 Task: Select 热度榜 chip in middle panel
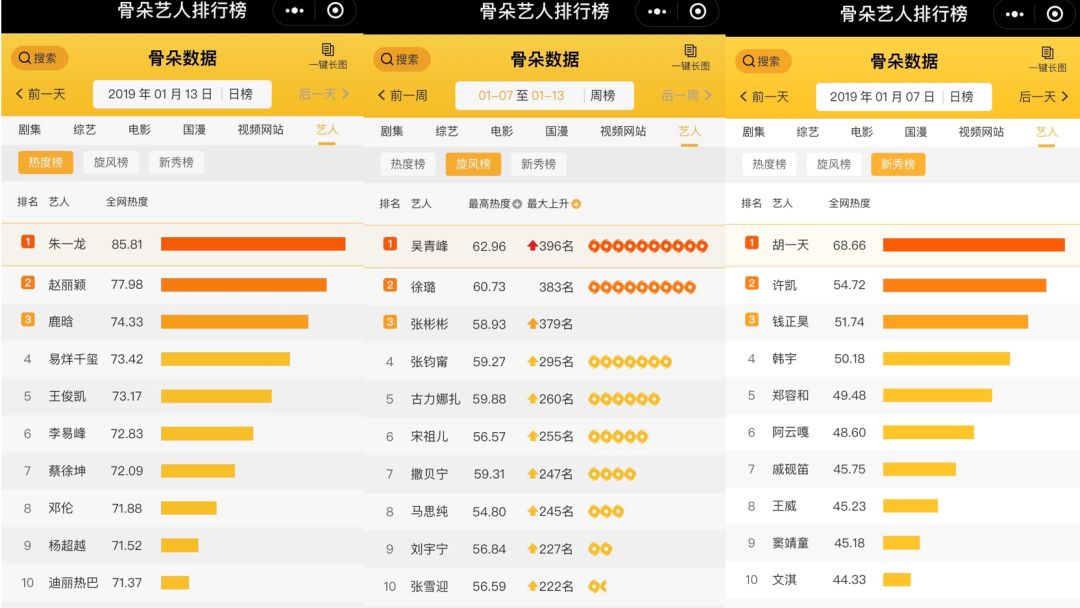pos(408,164)
